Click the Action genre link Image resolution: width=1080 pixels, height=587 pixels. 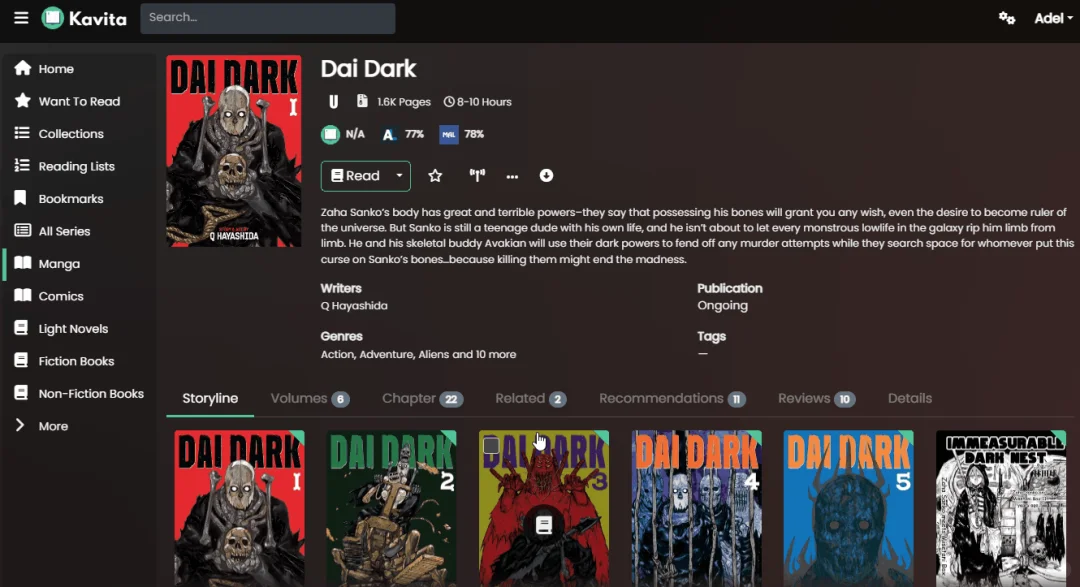(x=338, y=354)
